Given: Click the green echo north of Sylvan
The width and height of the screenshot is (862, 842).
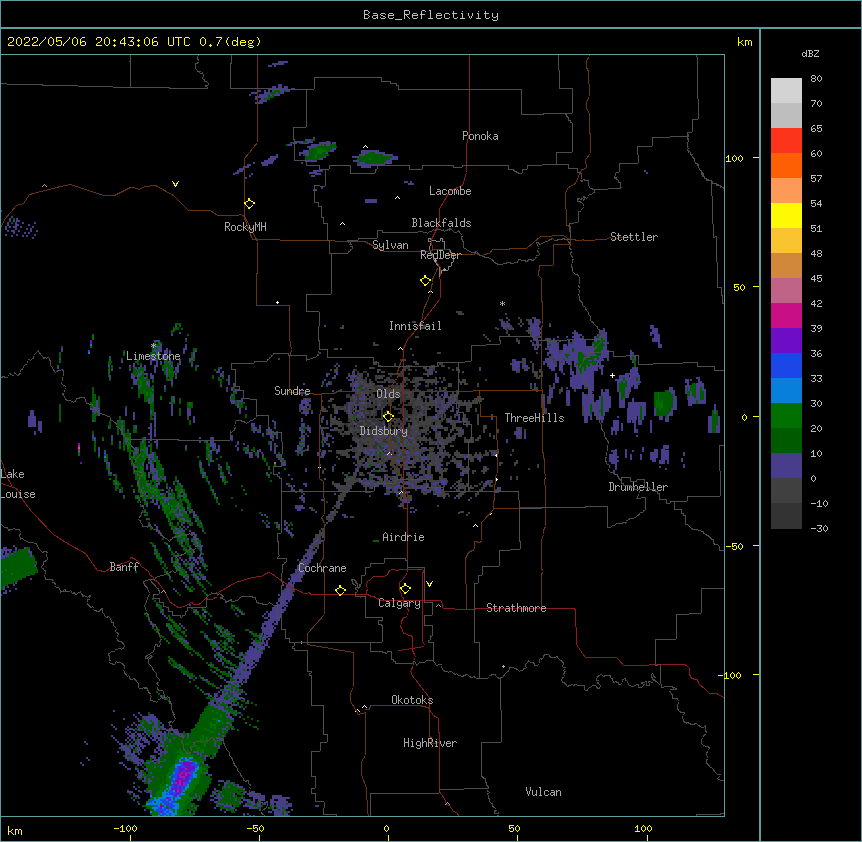Looking at the screenshot, I should [374, 159].
